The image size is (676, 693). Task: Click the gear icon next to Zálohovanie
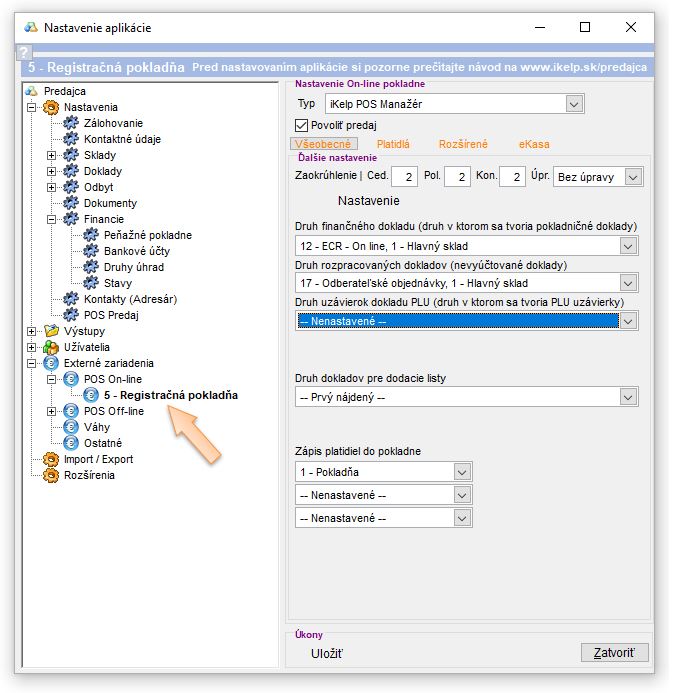70,123
